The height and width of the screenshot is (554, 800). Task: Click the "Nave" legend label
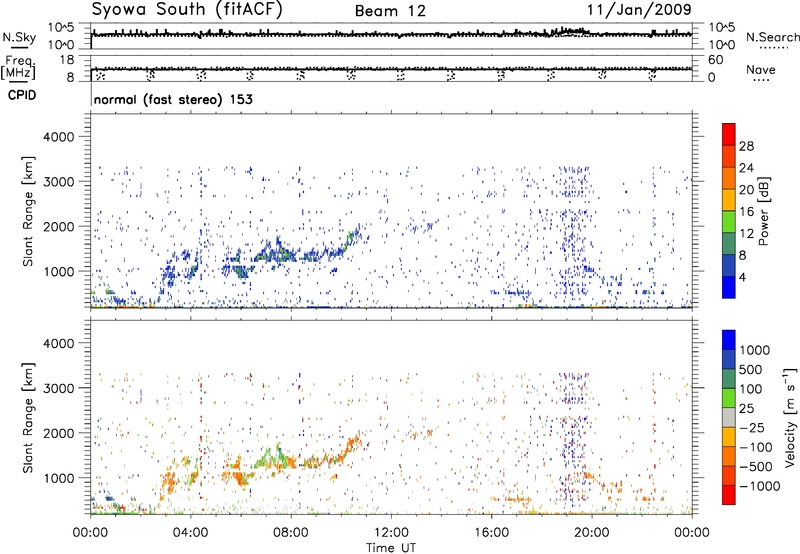(x=761, y=70)
